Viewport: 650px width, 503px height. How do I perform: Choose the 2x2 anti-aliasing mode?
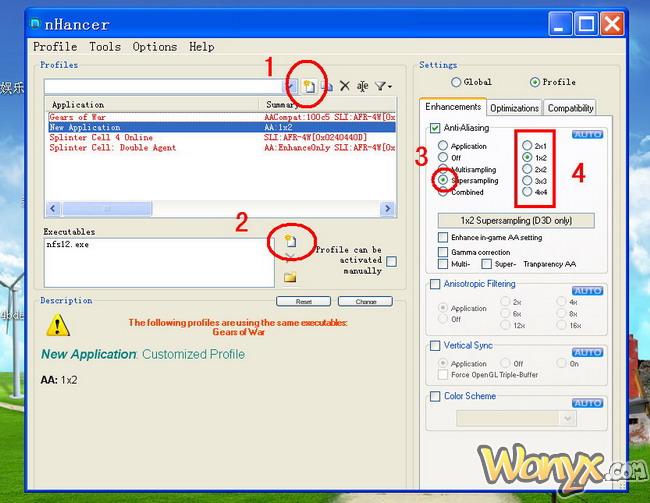[x=527, y=170]
